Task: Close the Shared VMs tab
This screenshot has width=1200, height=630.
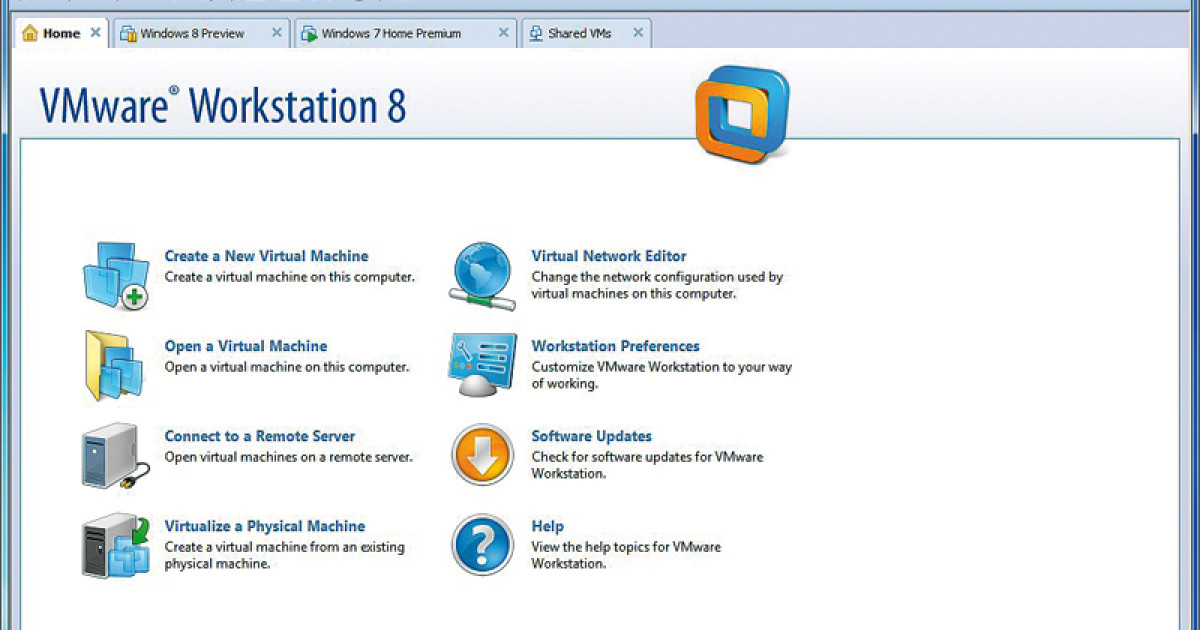Action: tap(638, 33)
